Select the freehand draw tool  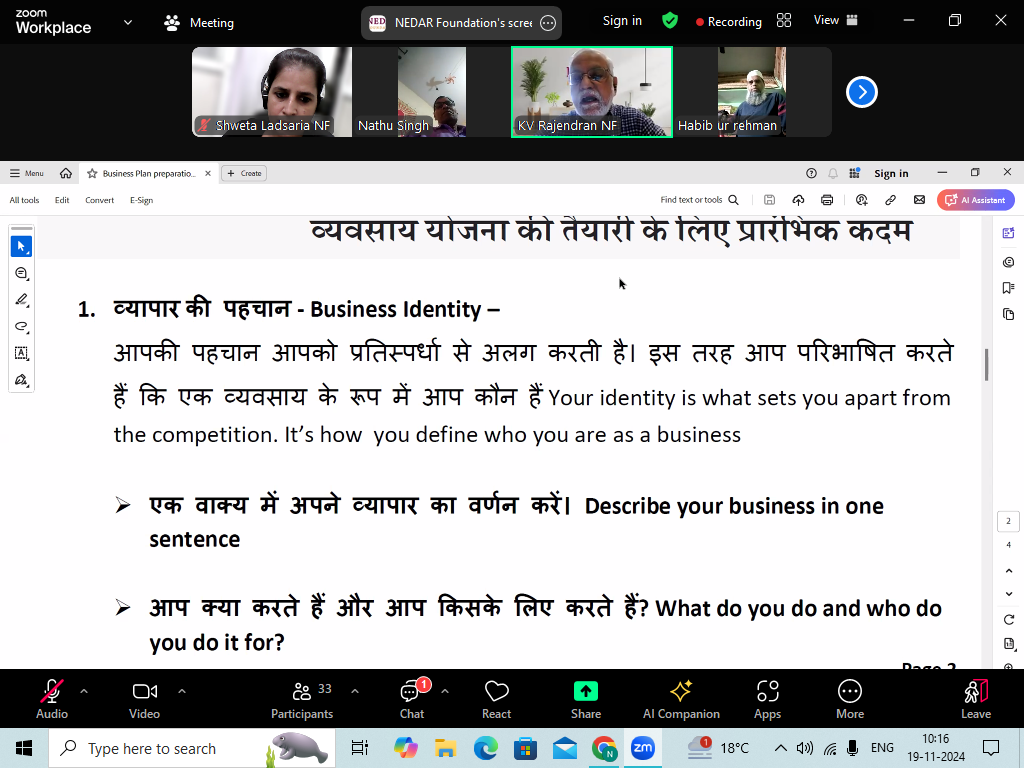21,327
